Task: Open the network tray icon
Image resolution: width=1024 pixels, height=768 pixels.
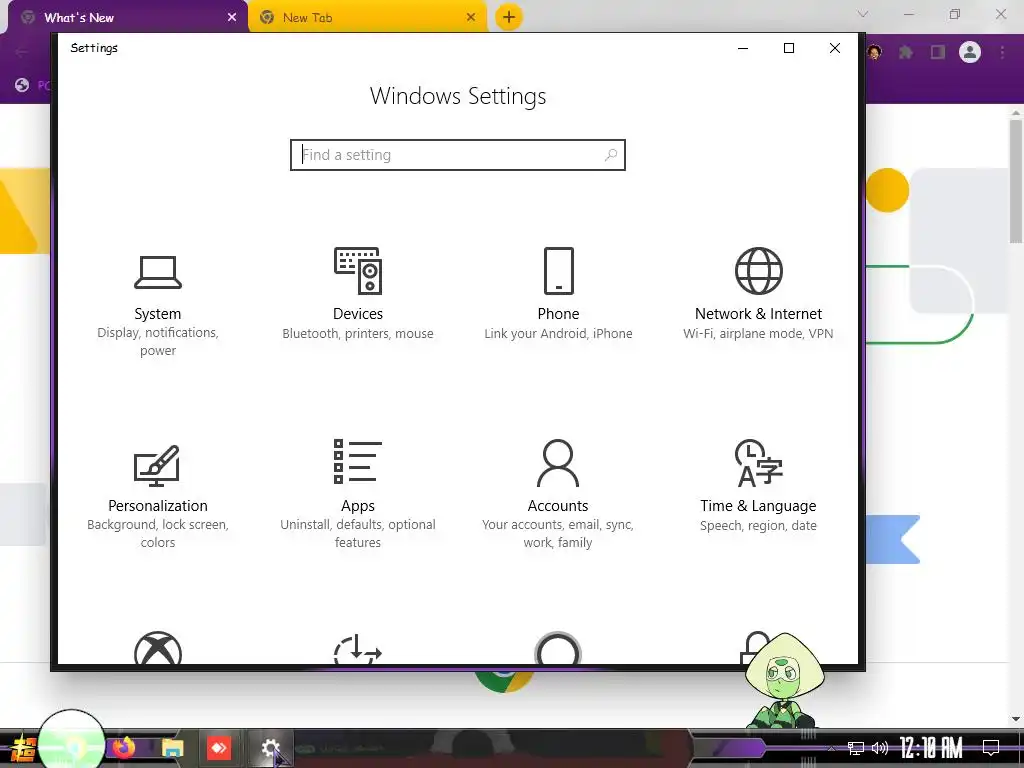Action: (856, 748)
